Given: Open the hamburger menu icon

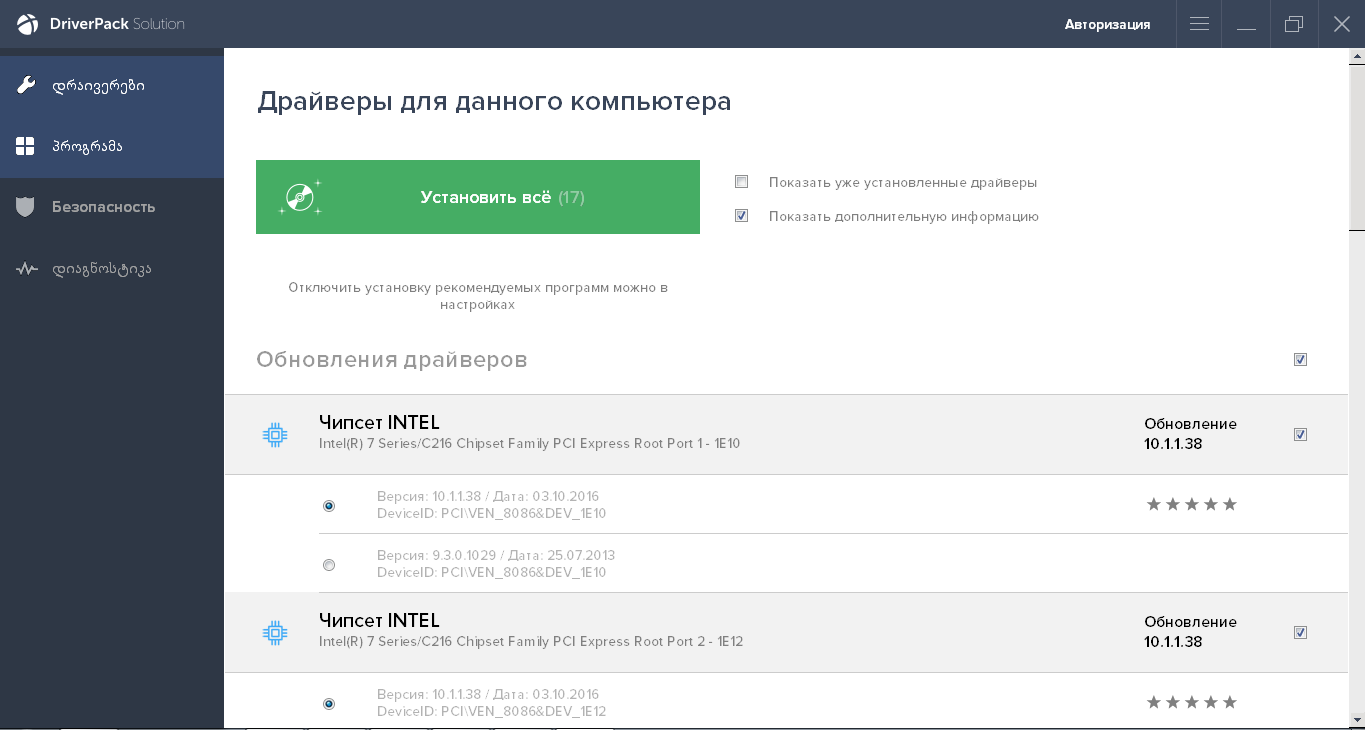Looking at the screenshot, I should point(1199,24).
